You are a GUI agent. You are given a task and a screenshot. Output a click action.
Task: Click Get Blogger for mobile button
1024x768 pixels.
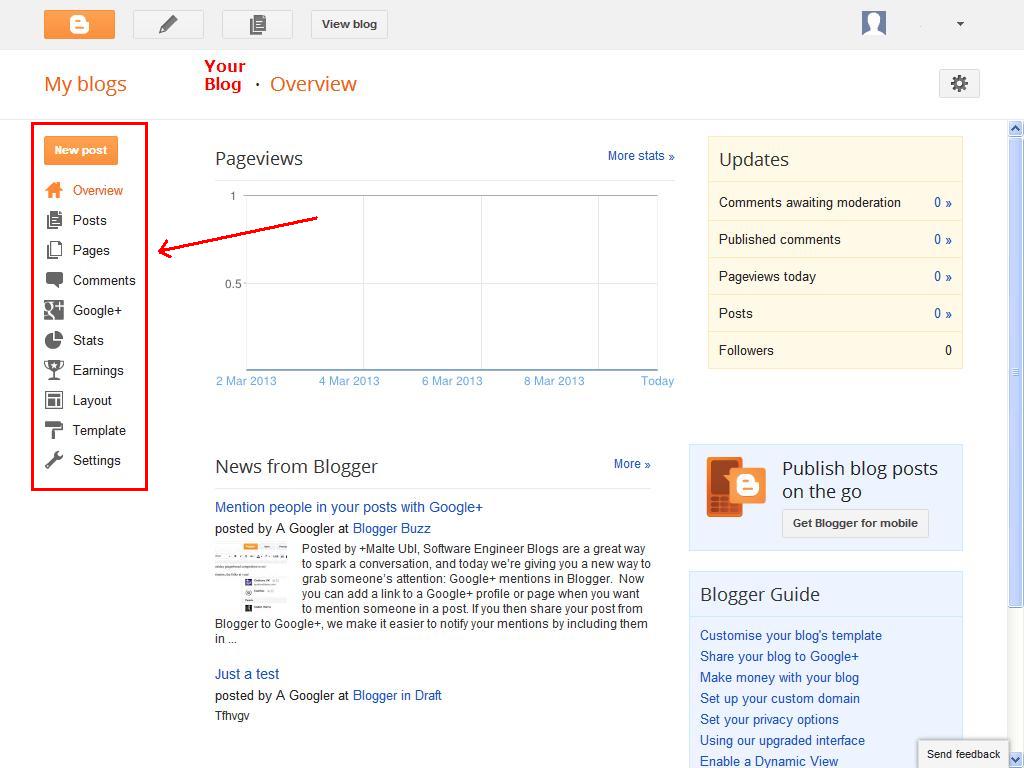(855, 523)
